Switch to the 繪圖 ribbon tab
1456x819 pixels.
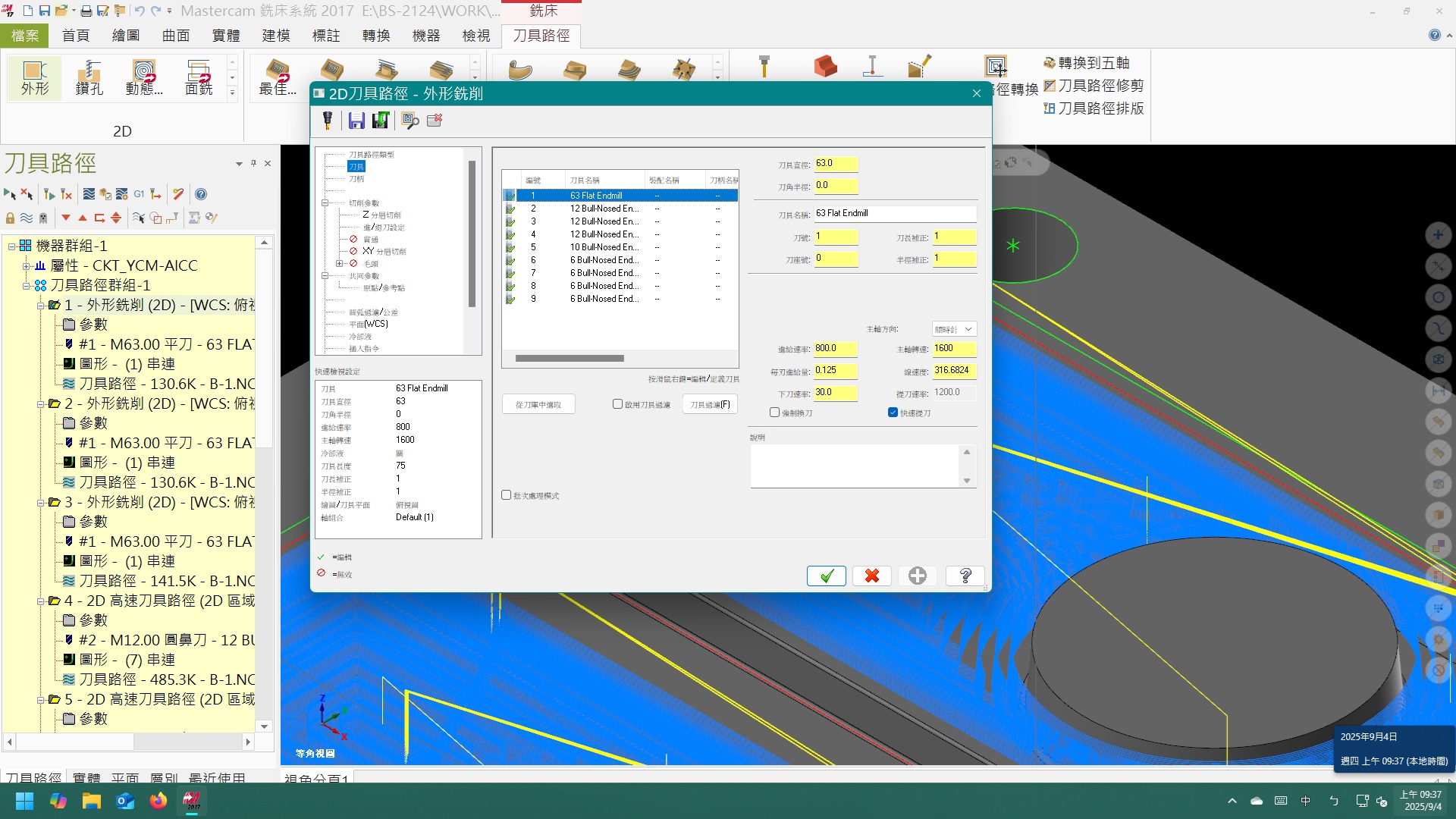pyautogui.click(x=126, y=36)
